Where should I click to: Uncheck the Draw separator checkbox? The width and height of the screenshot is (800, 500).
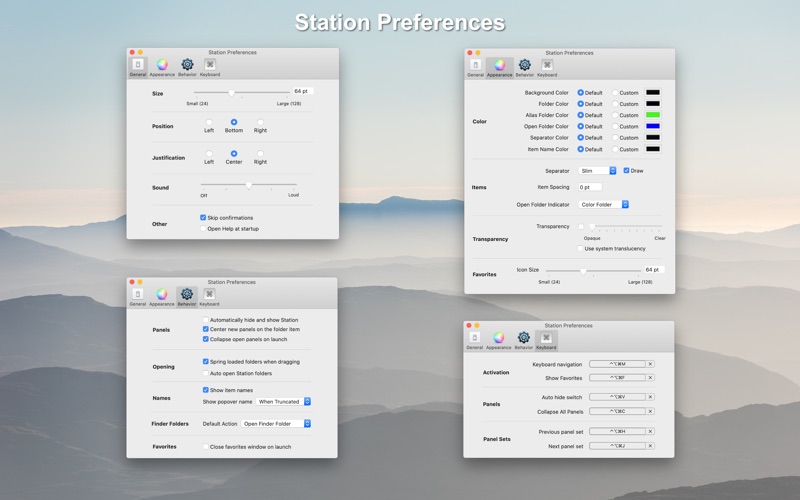(x=626, y=170)
